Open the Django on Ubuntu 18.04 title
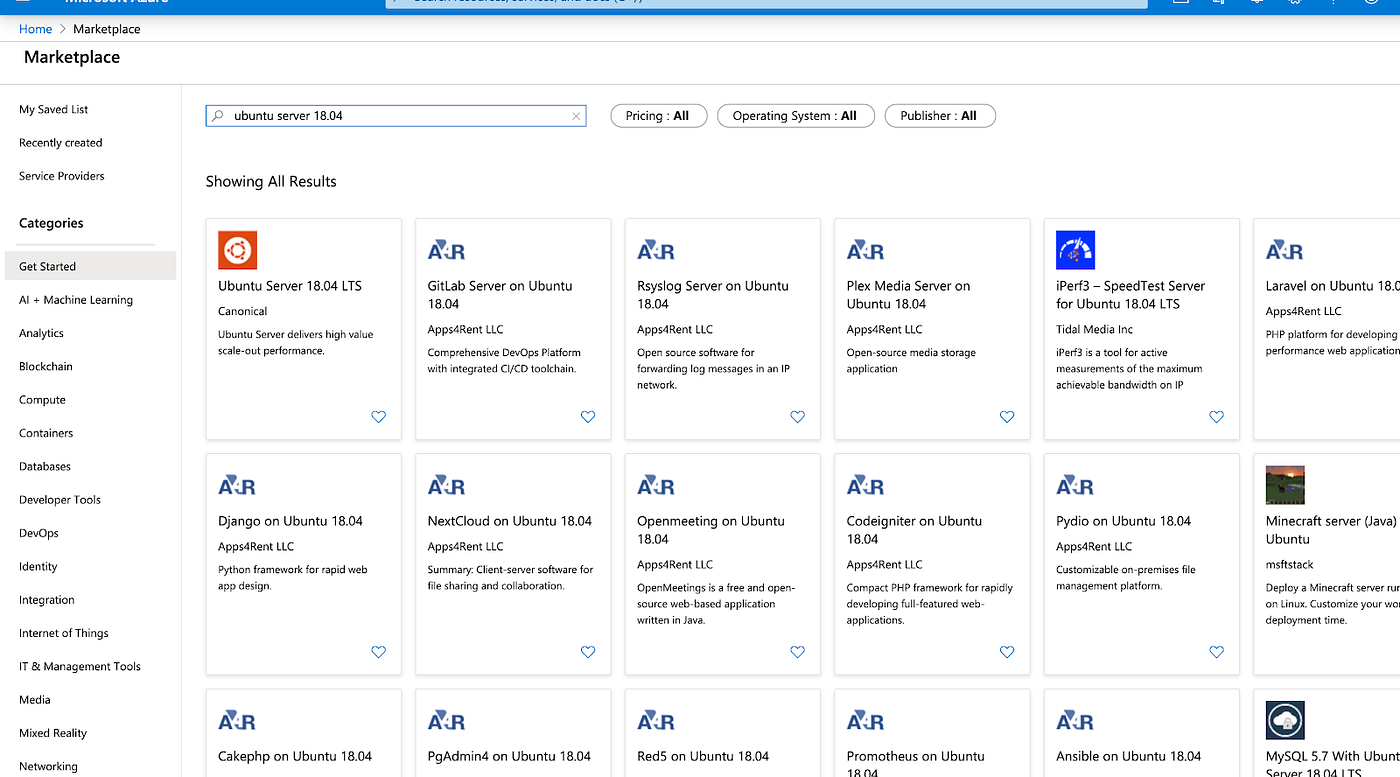The height and width of the screenshot is (777, 1400). click(290, 521)
